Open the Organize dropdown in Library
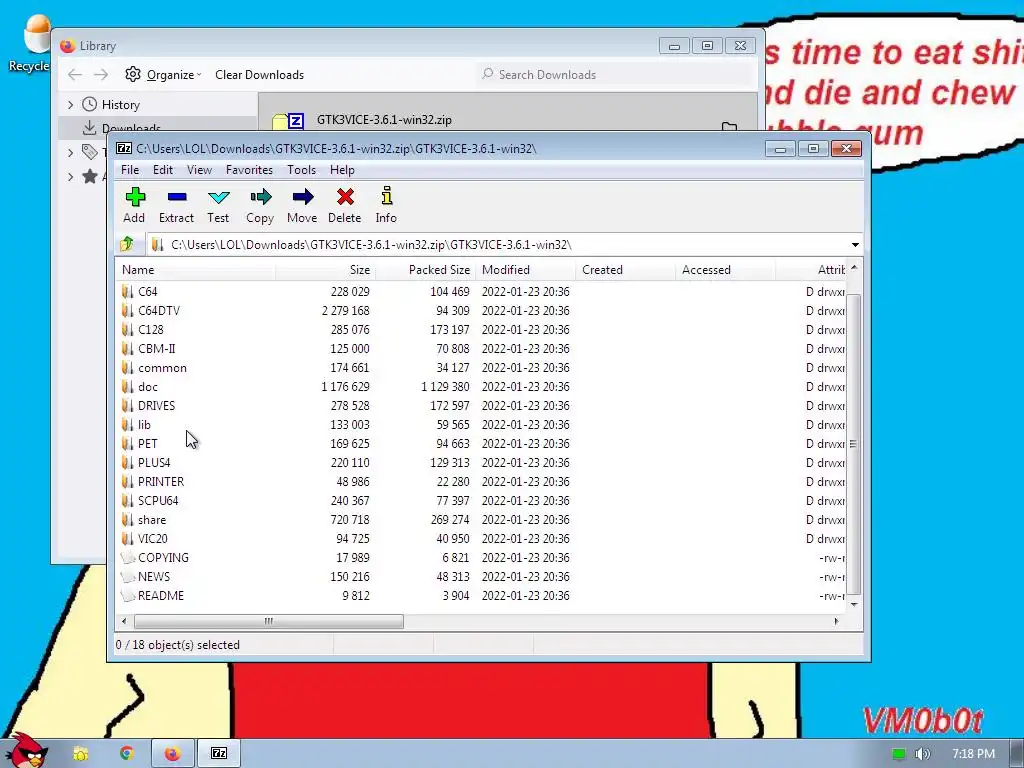Image resolution: width=1024 pixels, height=768 pixels. tap(174, 74)
